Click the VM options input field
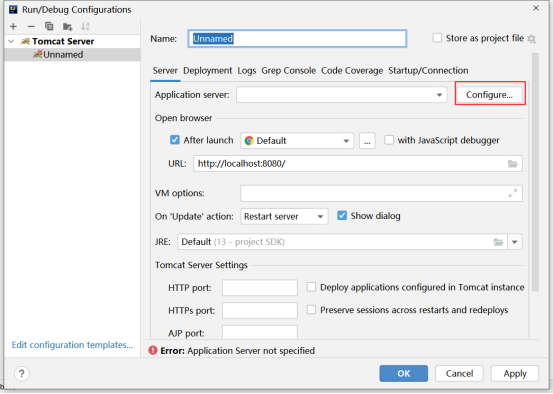 (x=381, y=193)
